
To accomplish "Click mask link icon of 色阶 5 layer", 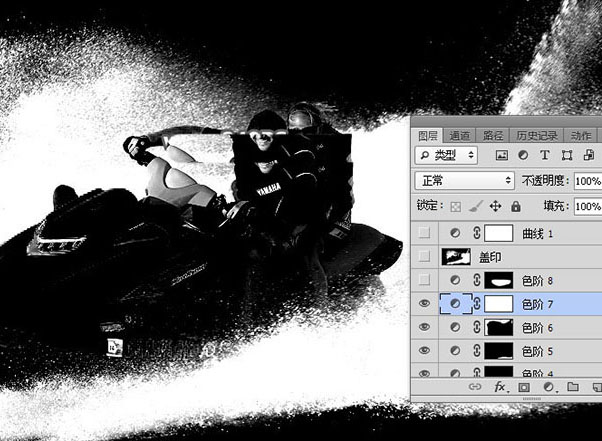I will 477,351.
